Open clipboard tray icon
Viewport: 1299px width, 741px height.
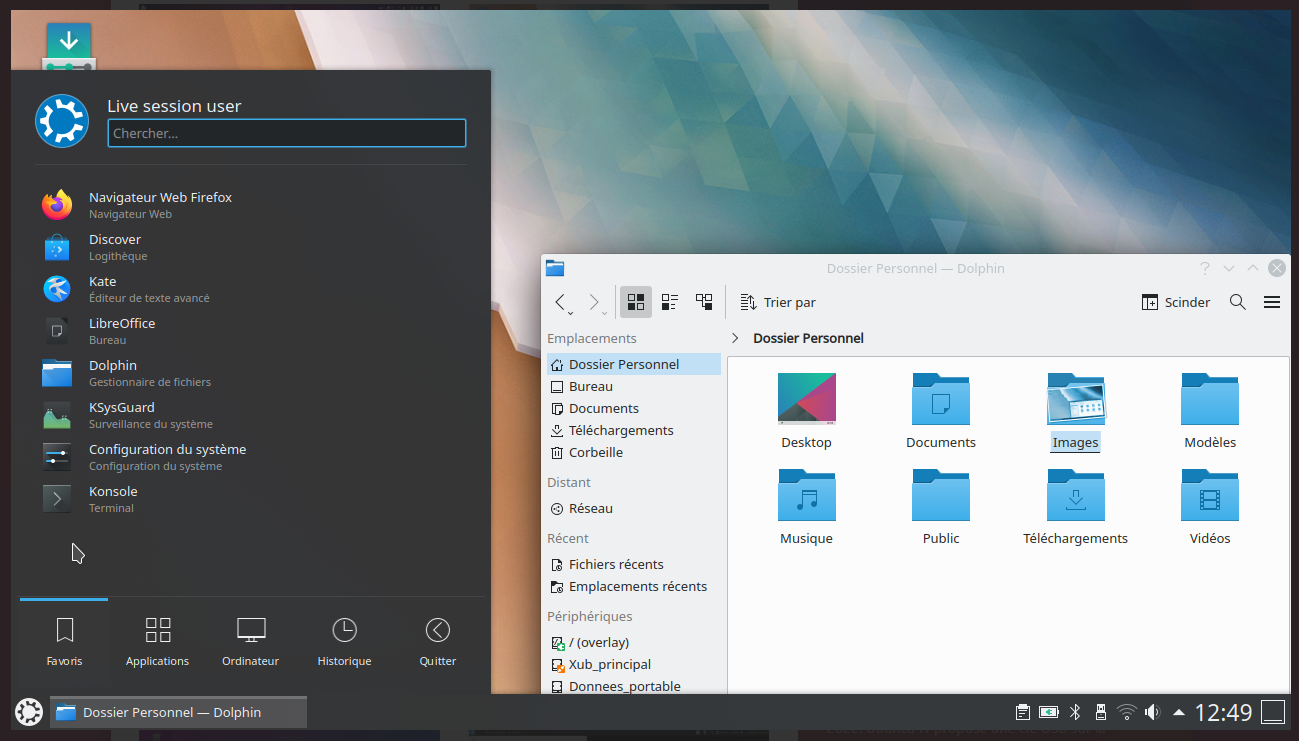(1023, 712)
